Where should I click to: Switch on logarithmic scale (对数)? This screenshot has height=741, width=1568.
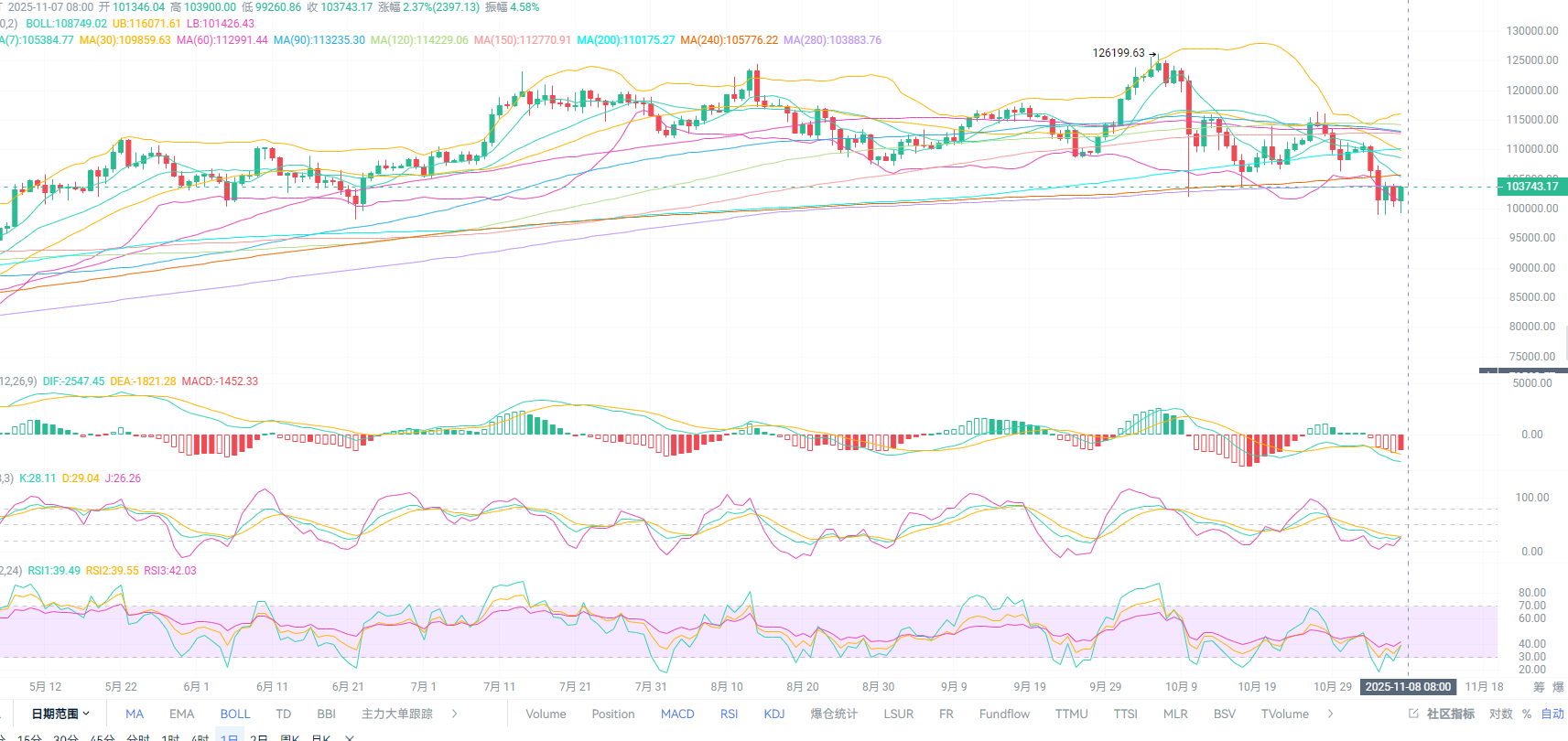coord(1501,714)
